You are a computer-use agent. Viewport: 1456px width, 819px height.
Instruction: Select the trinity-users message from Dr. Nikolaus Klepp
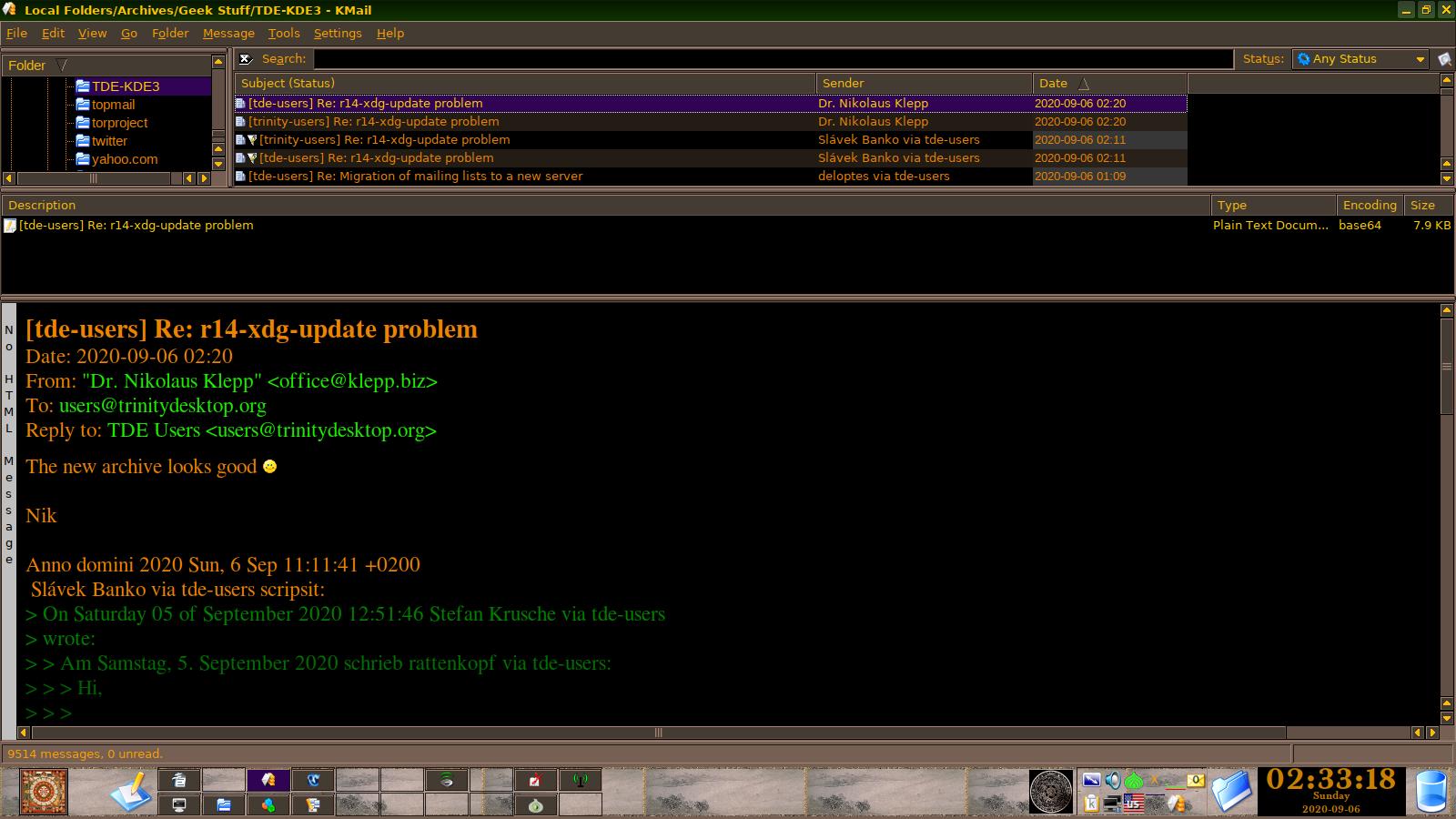click(711, 122)
